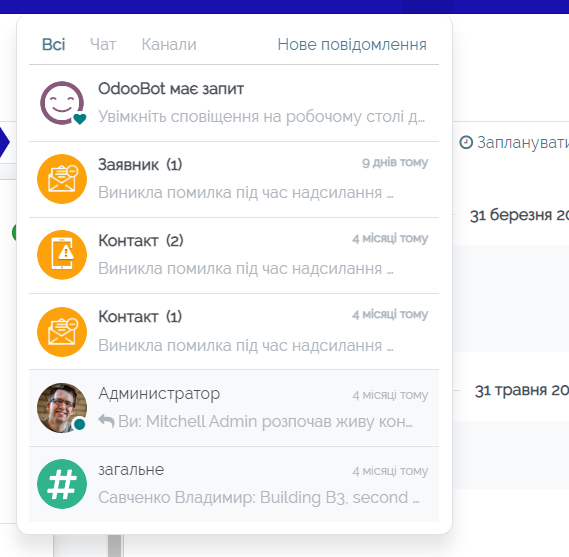
Task: Click the Контакт (1) mail failure envelope icon
Action: [x=62, y=332]
